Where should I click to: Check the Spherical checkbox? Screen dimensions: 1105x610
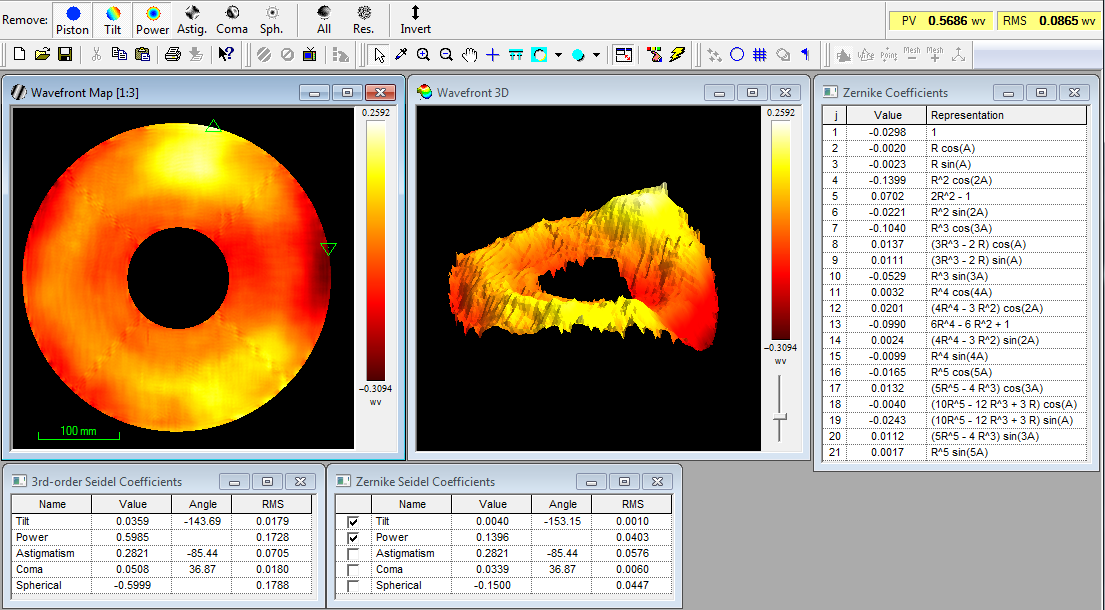353,586
